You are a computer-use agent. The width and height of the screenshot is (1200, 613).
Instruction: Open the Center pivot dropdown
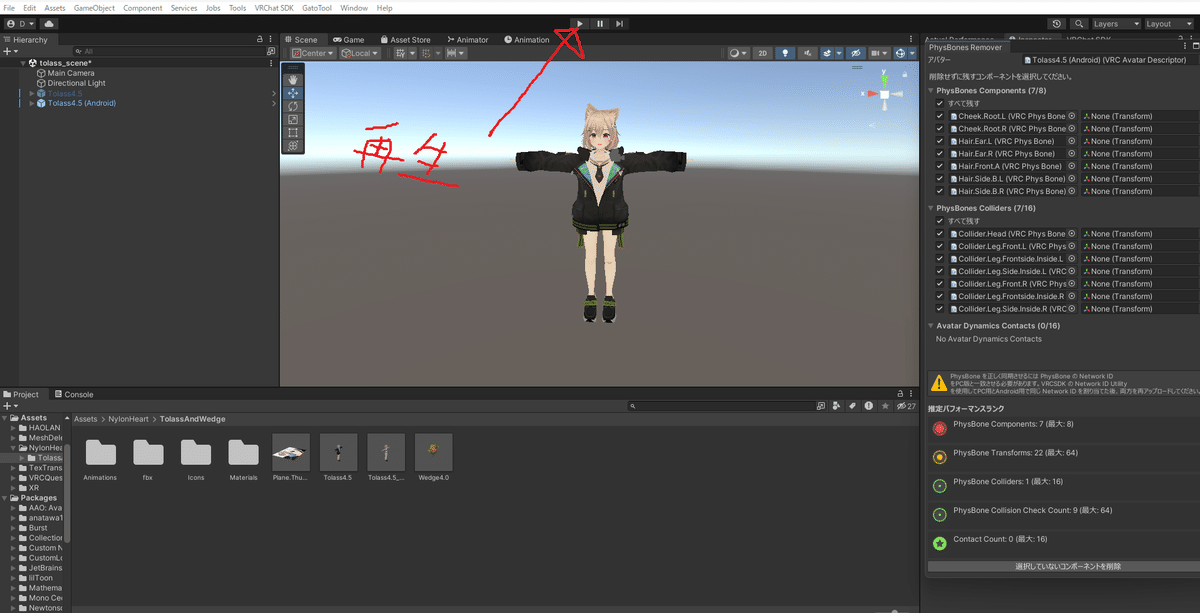coord(313,53)
